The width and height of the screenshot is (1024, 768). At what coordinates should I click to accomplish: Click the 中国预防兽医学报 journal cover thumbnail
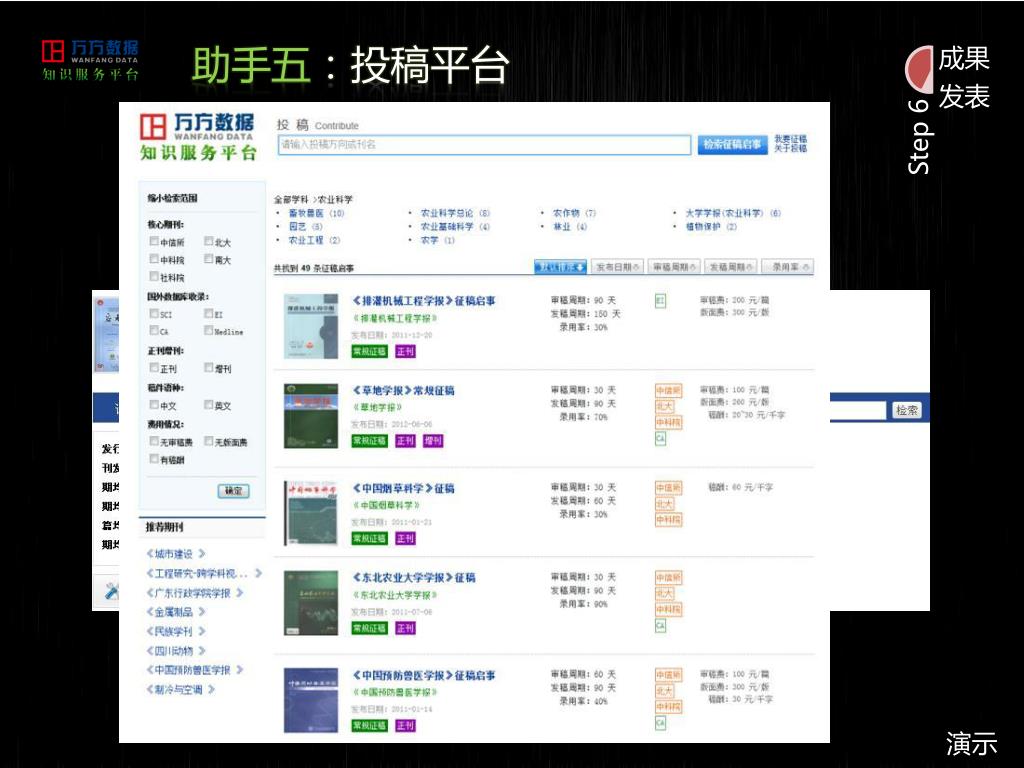tap(311, 700)
